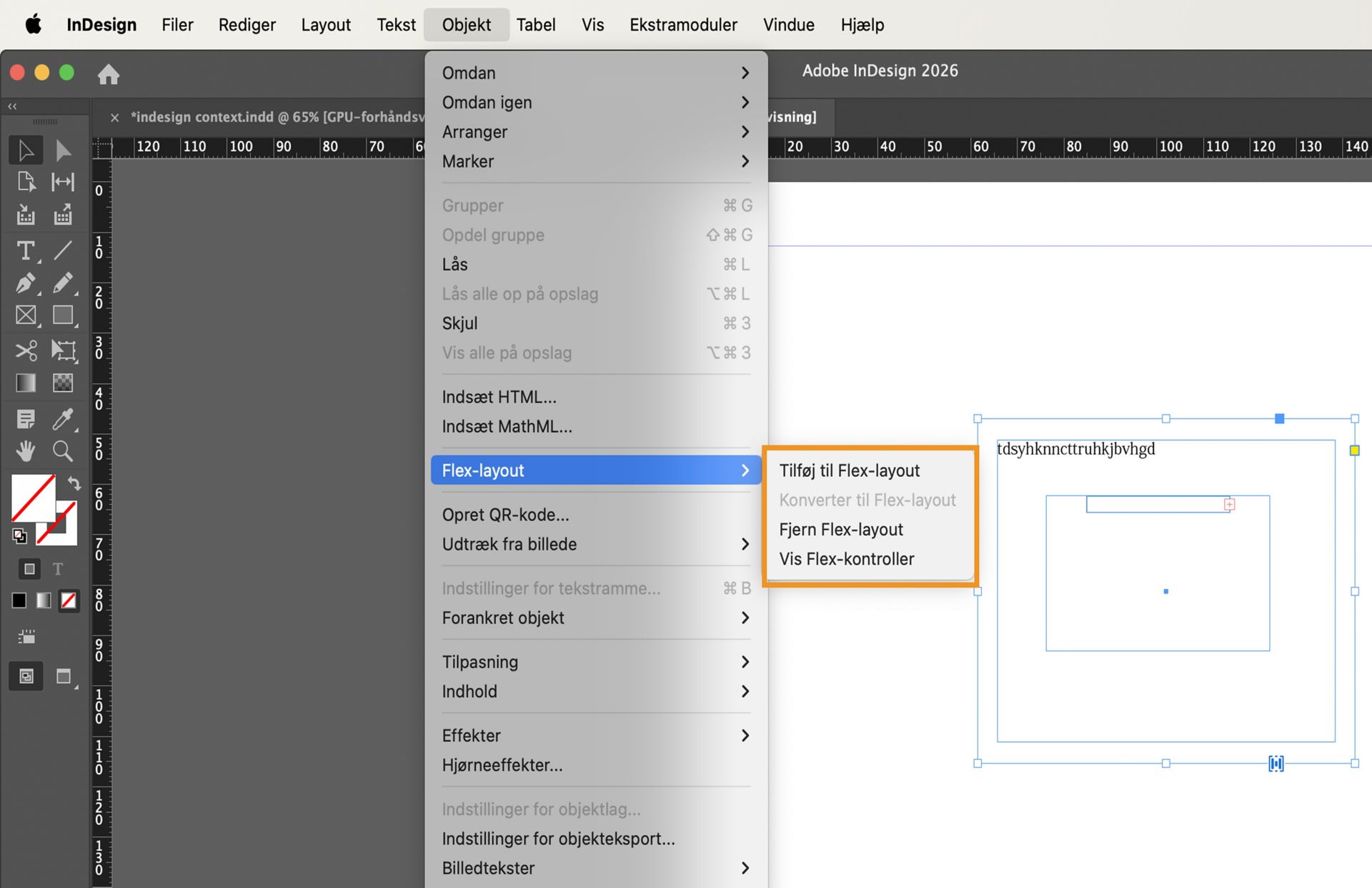1372x888 pixels.
Task: Click the black fill color swatch
Action: [18, 601]
